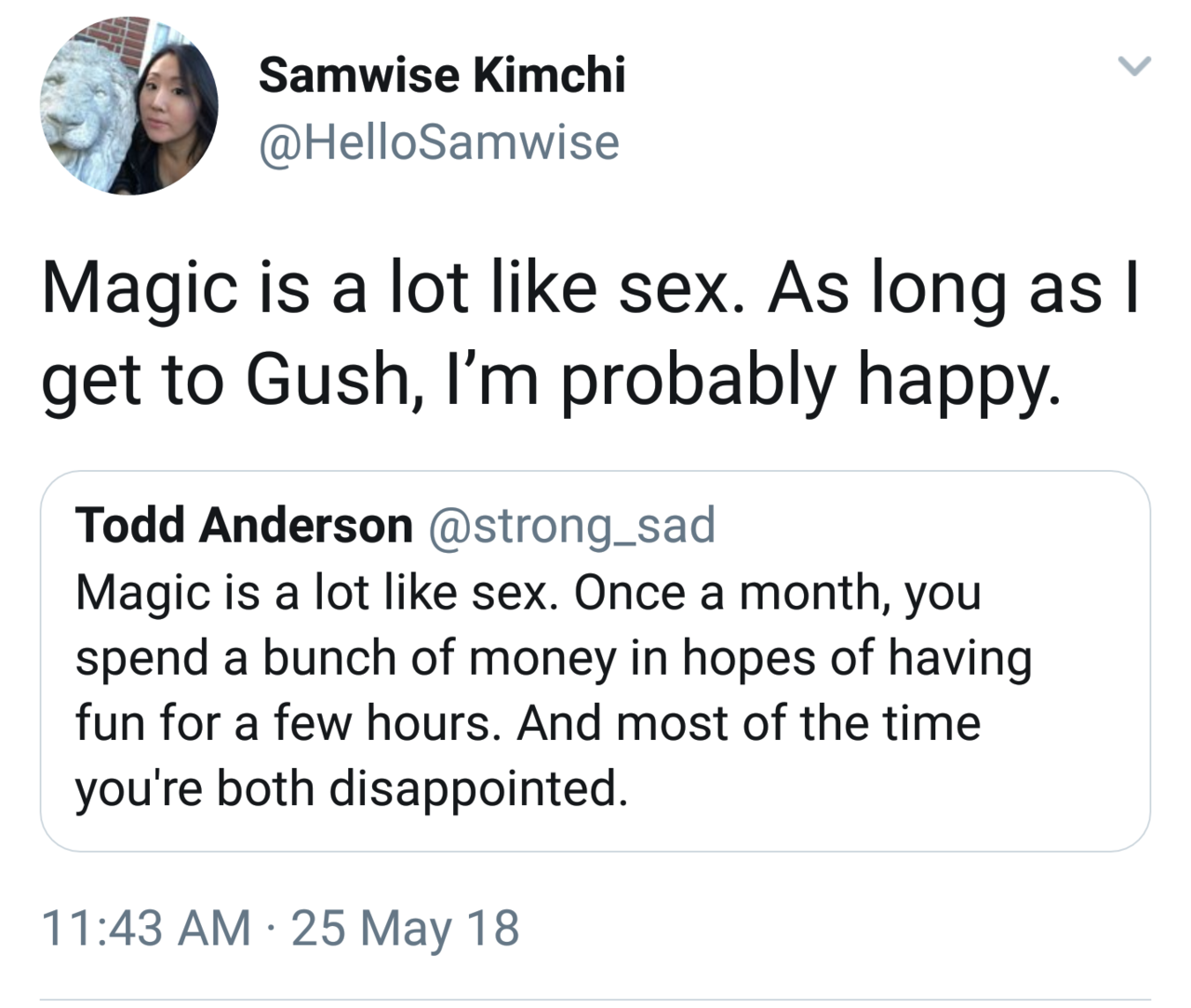Click the word Gush in the tweet

coord(326,380)
